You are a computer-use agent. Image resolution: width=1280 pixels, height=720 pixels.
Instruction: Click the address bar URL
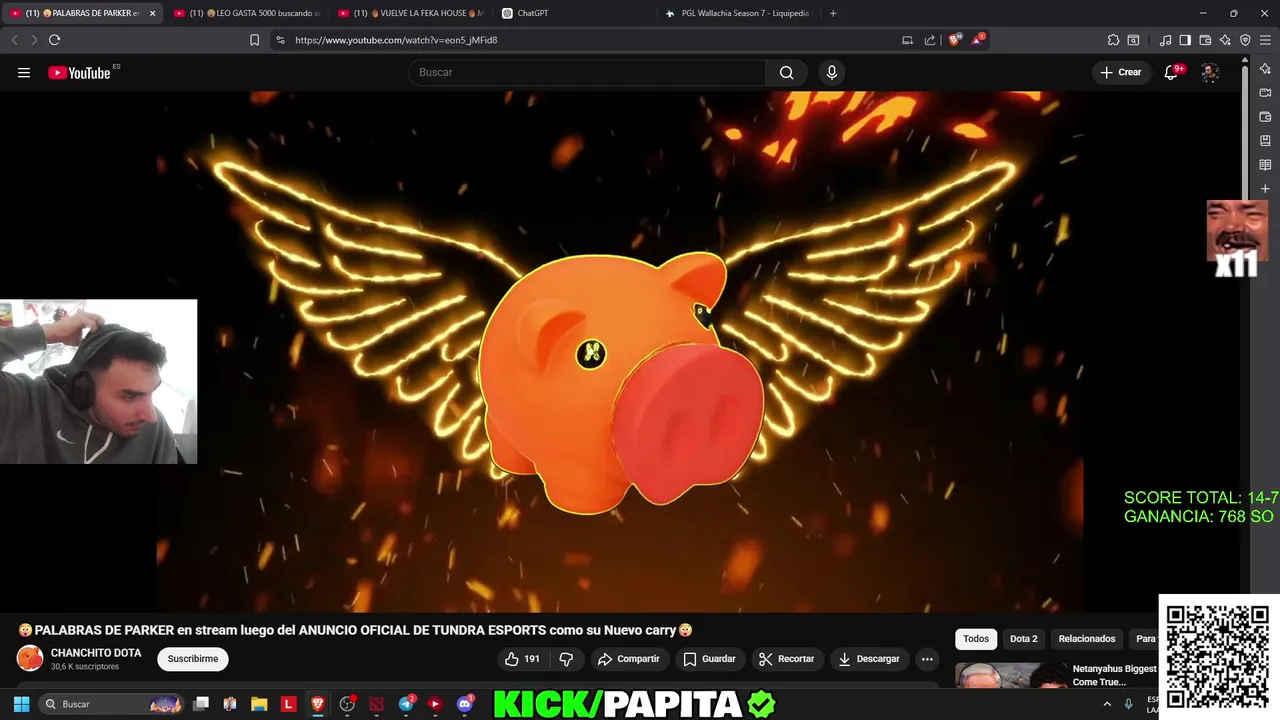click(396, 40)
